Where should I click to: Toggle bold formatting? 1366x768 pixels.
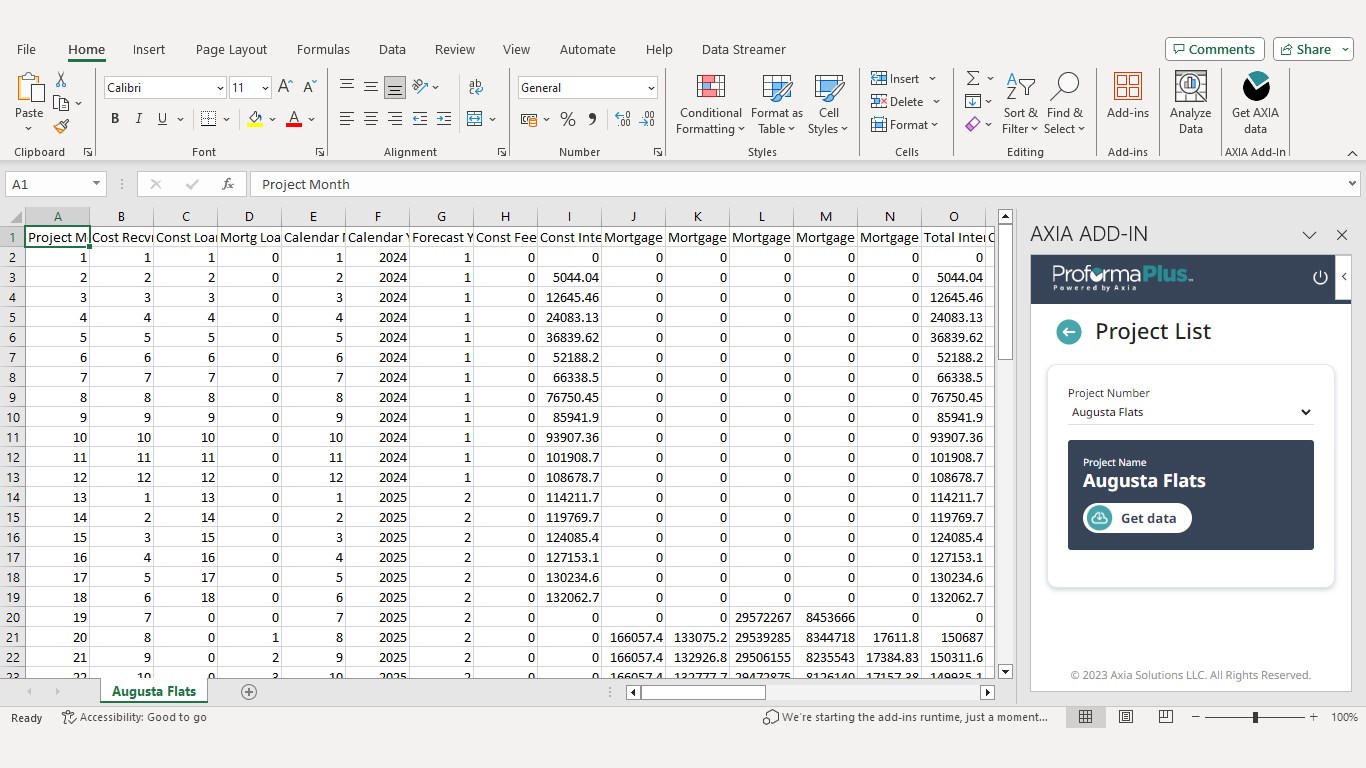click(115, 119)
